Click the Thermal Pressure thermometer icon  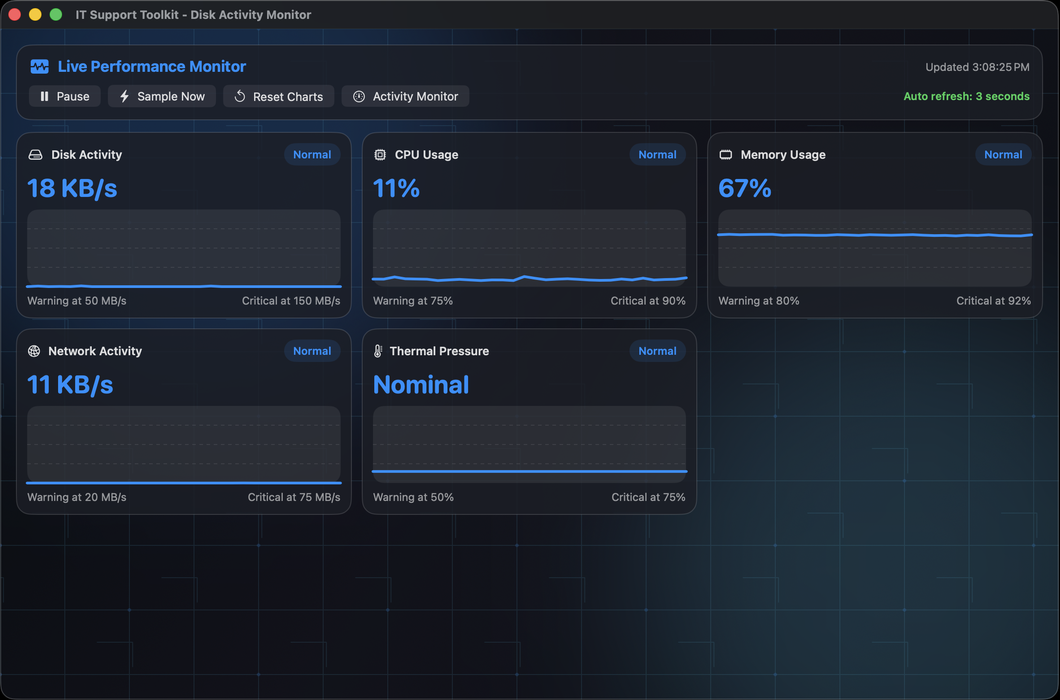(378, 351)
